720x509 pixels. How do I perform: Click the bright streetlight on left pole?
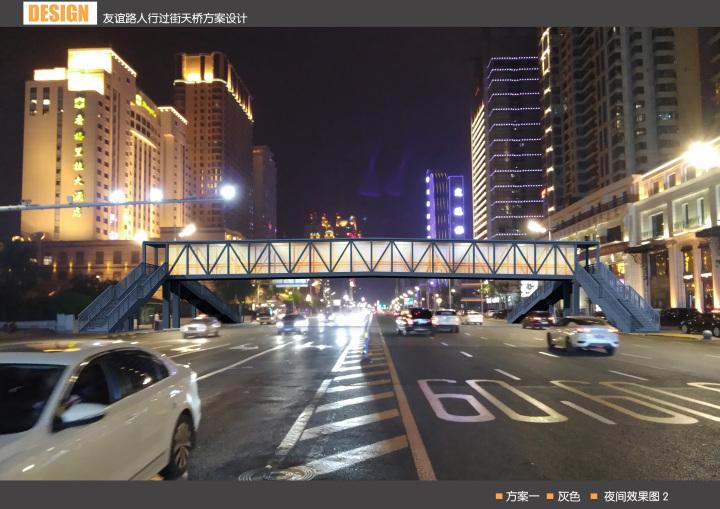(x=228, y=191)
